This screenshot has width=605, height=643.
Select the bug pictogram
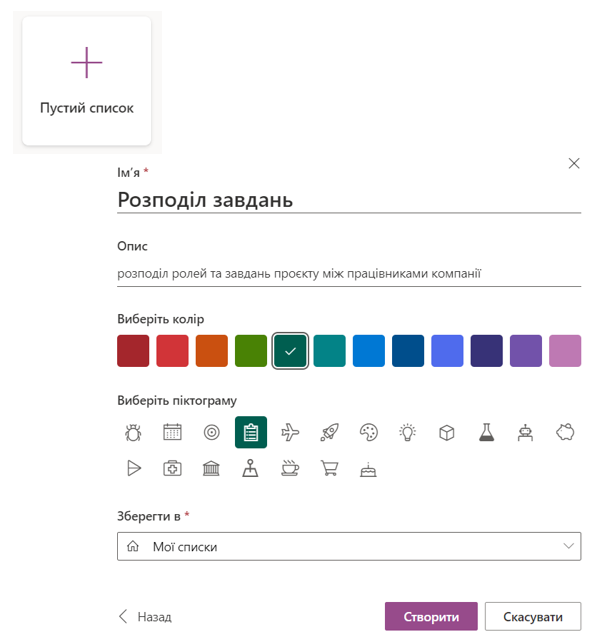pos(133,432)
